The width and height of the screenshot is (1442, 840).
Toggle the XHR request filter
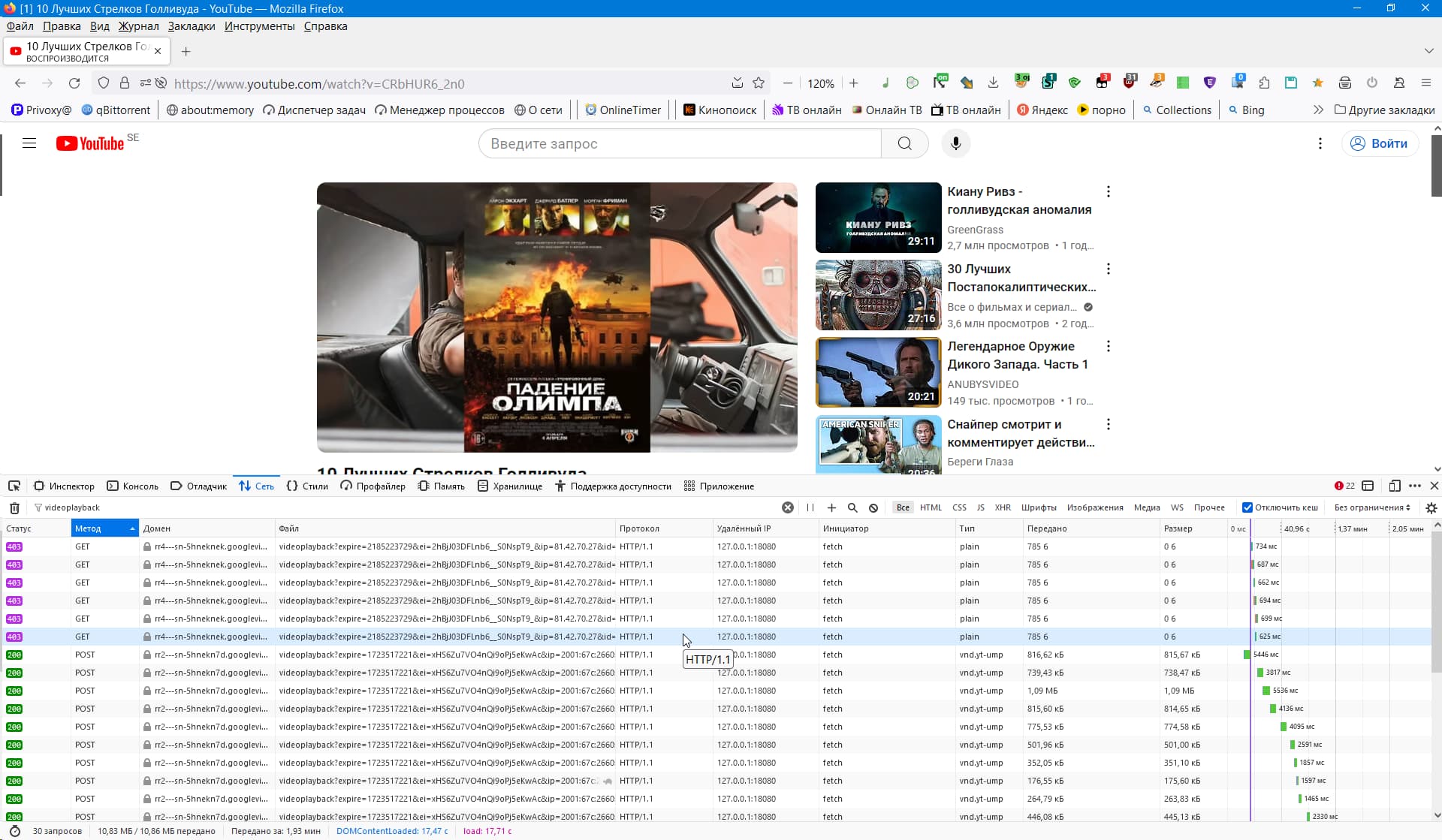tap(1003, 507)
